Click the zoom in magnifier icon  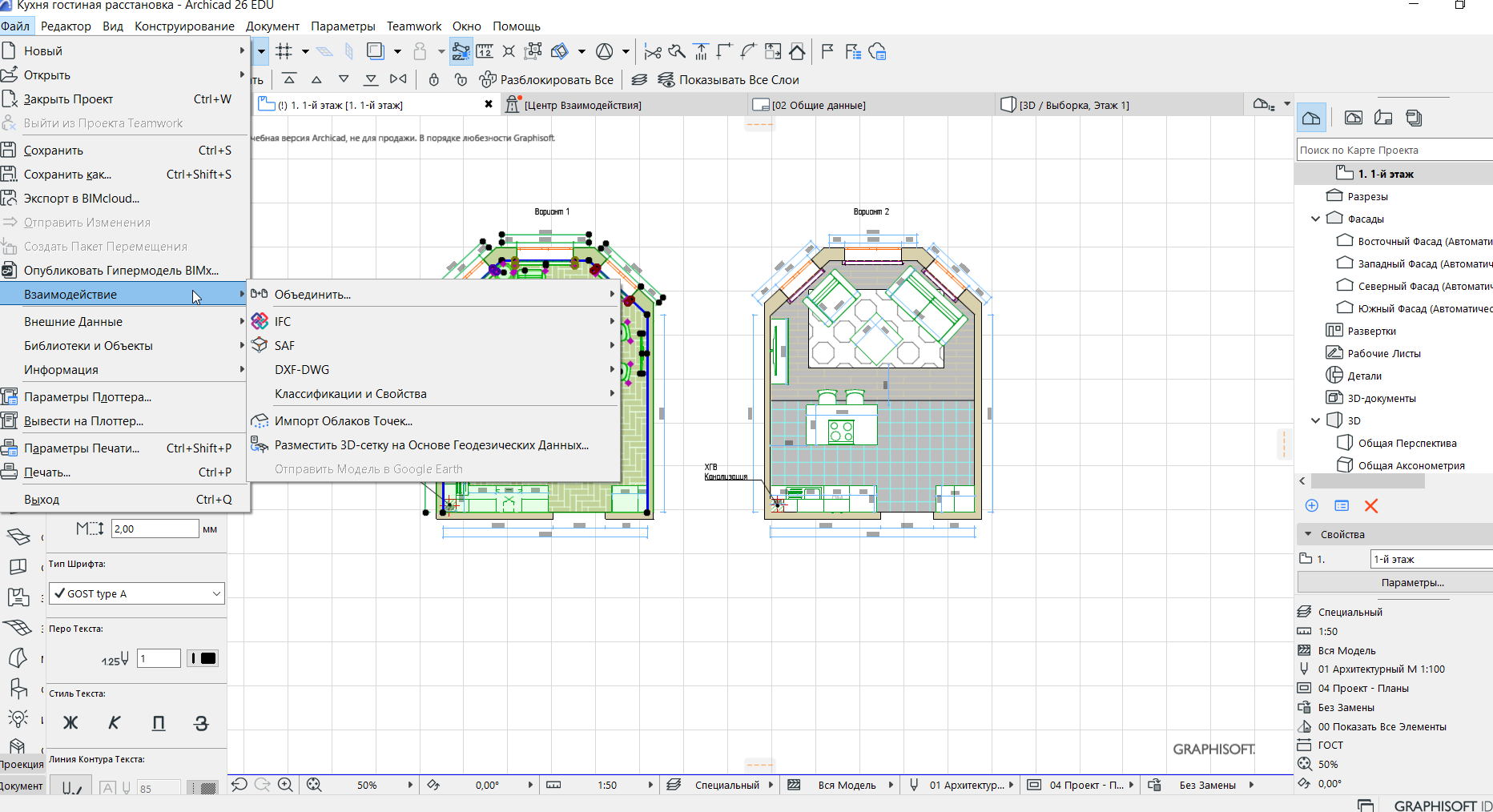[285, 785]
